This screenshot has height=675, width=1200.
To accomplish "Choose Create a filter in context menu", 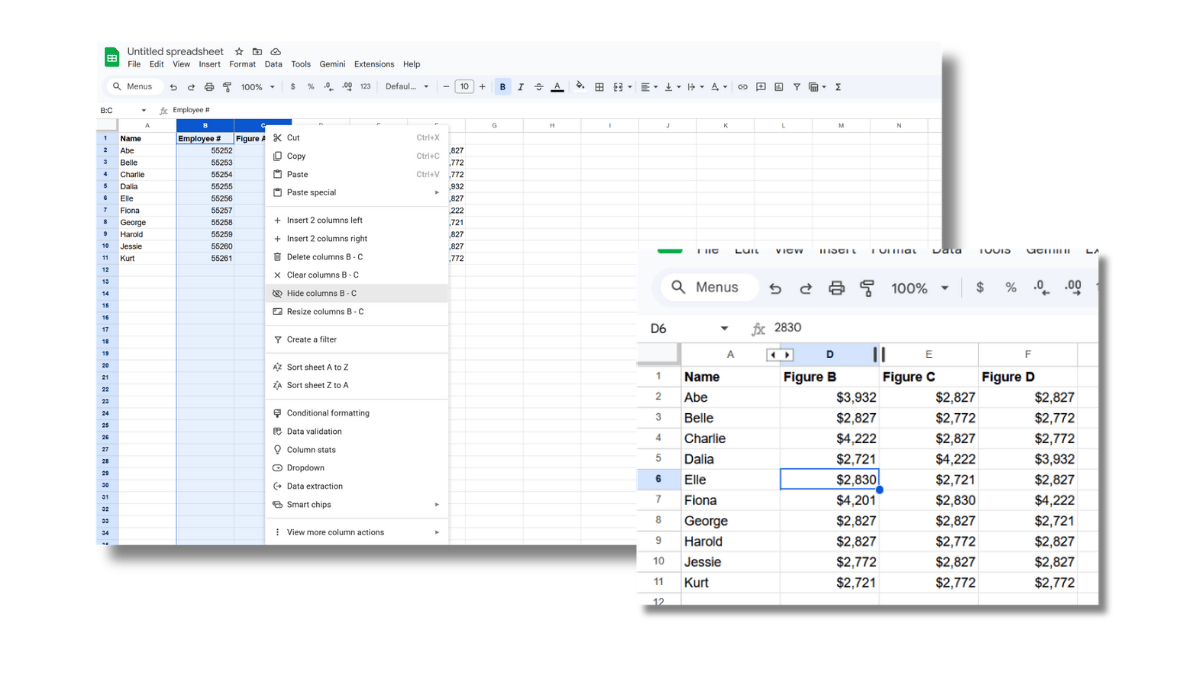I will pos(356,339).
